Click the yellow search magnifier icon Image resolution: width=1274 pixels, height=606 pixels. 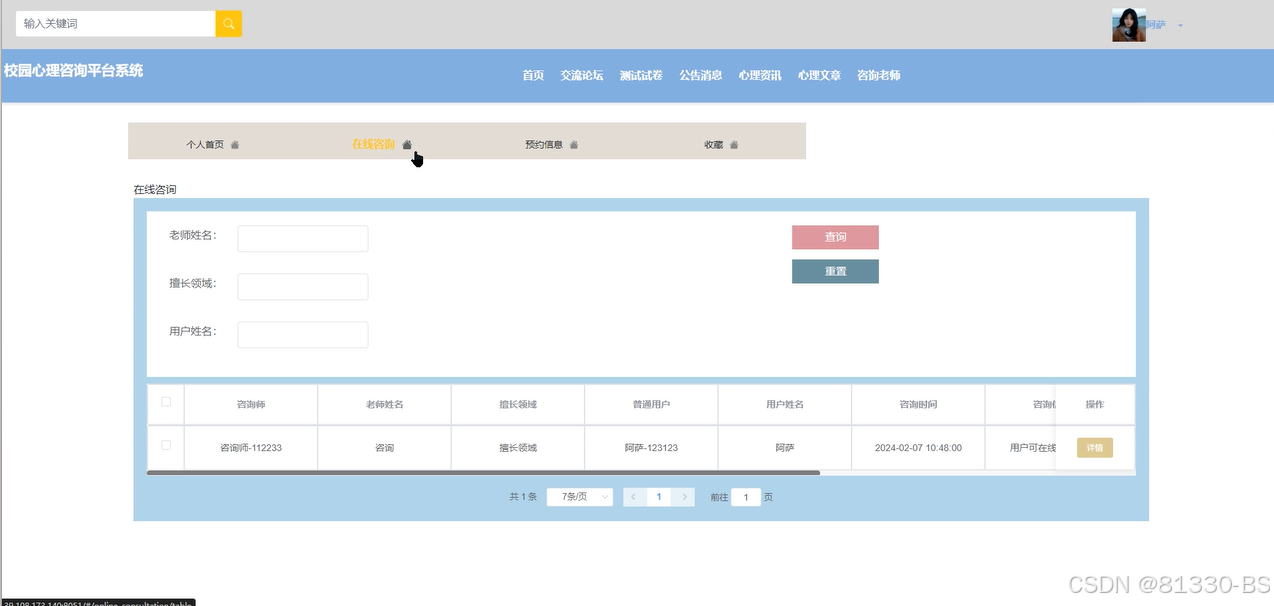click(229, 23)
